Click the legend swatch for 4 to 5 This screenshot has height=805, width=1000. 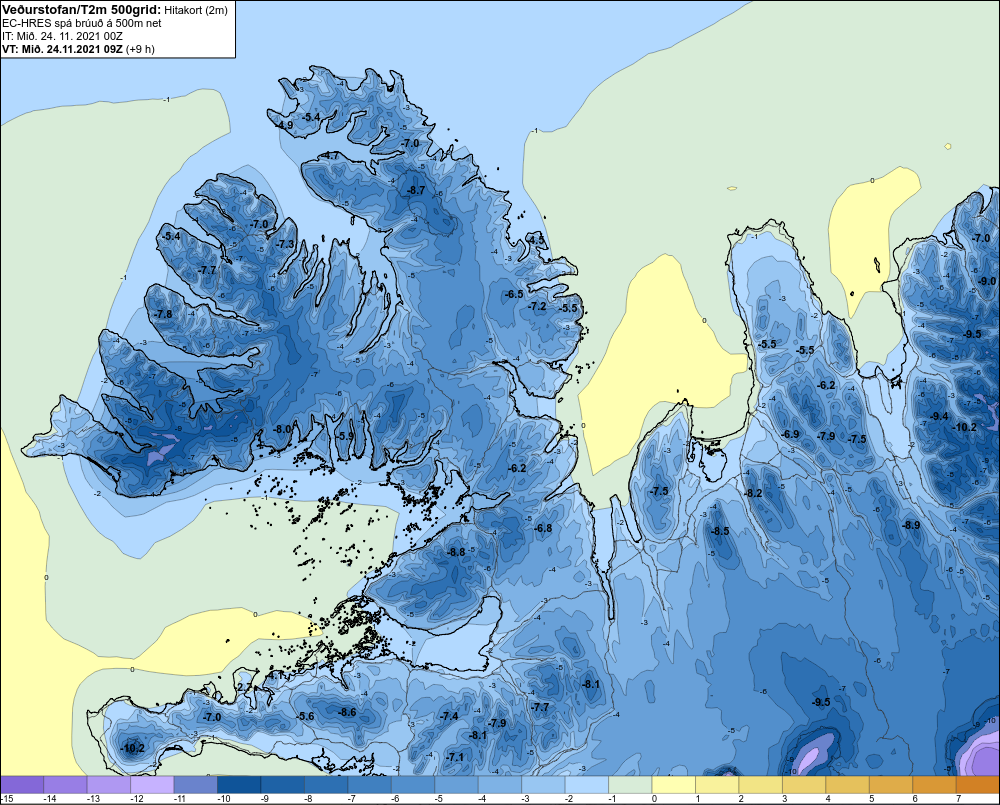pos(847,785)
